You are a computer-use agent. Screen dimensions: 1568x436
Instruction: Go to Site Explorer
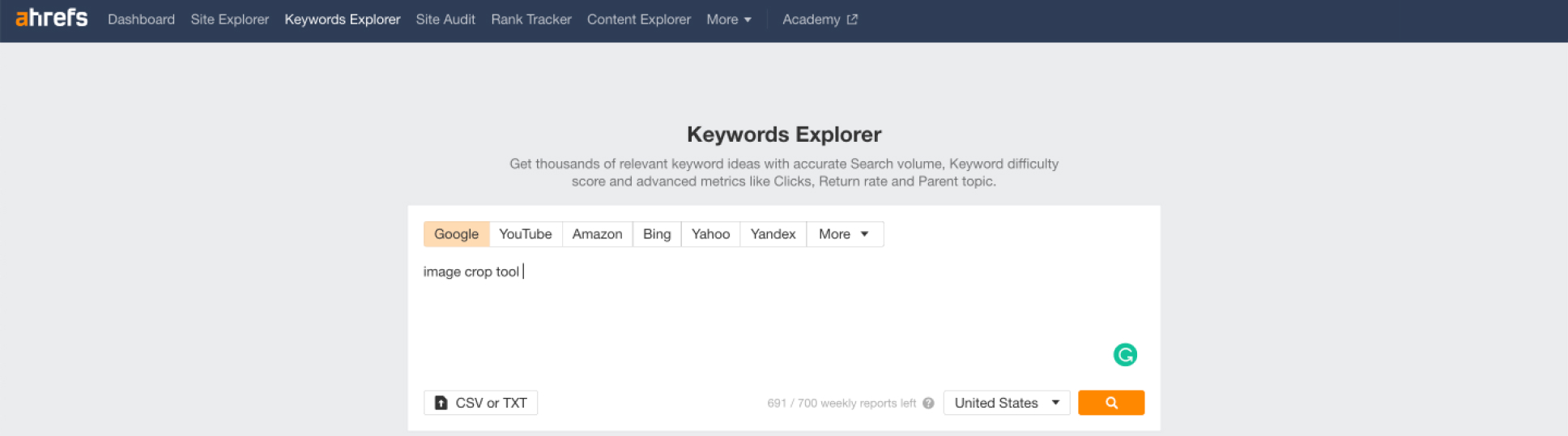tap(229, 19)
